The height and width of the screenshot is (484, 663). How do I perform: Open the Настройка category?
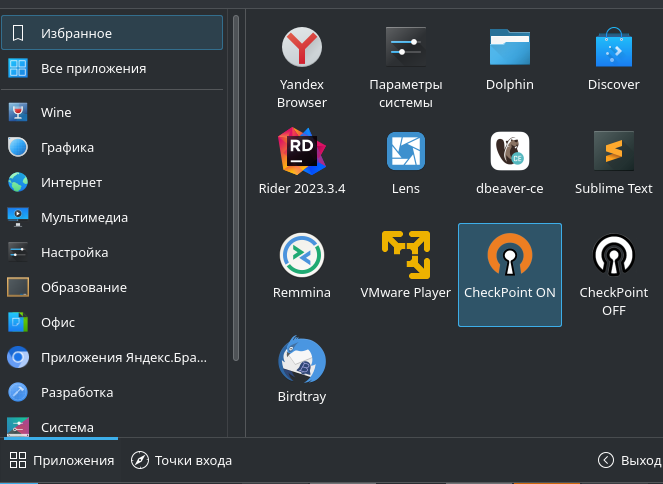[x=112, y=252]
